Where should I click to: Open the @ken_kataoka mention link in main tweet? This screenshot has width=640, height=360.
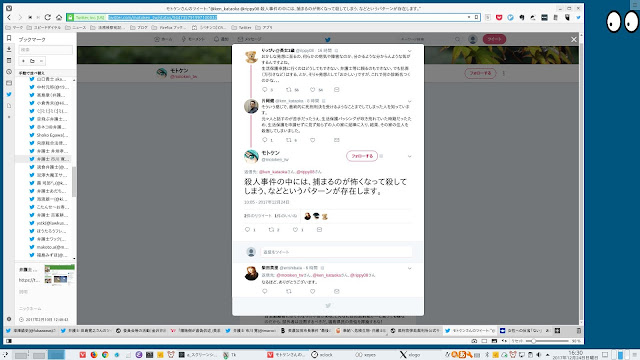pos(272,172)
